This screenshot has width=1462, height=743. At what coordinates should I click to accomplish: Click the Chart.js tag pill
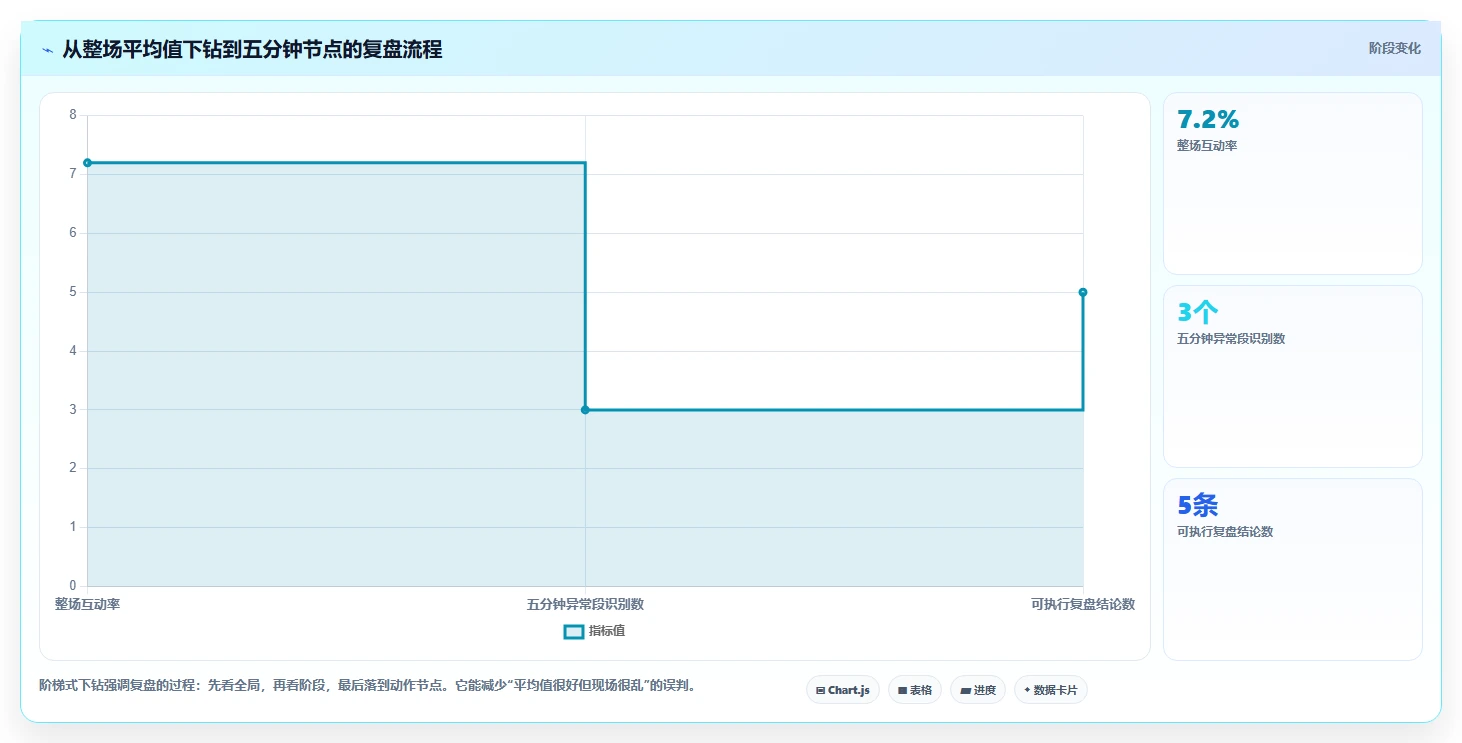coord(843,690)
